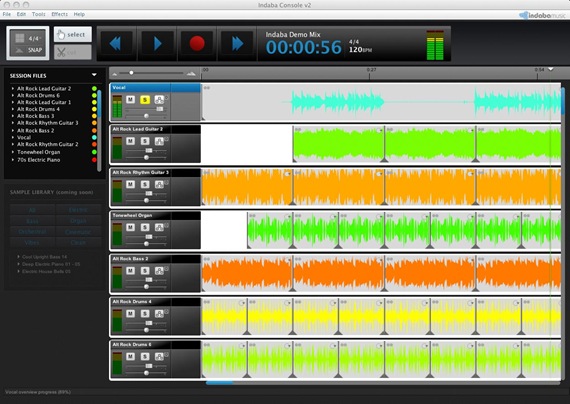Viewport: 570px width, 404px height.
Task: Solo the Alt Rock Rhythm Guitar 3 track
Action: [x=145, y=184]
